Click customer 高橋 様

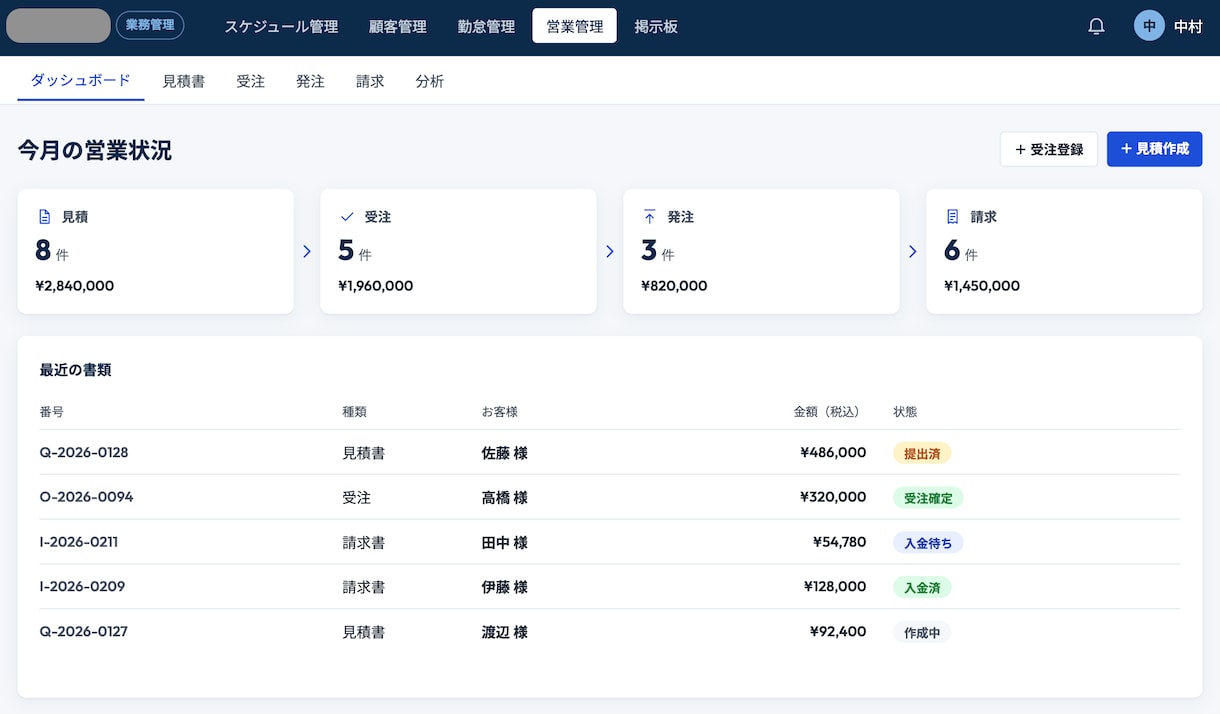point(504,498)
